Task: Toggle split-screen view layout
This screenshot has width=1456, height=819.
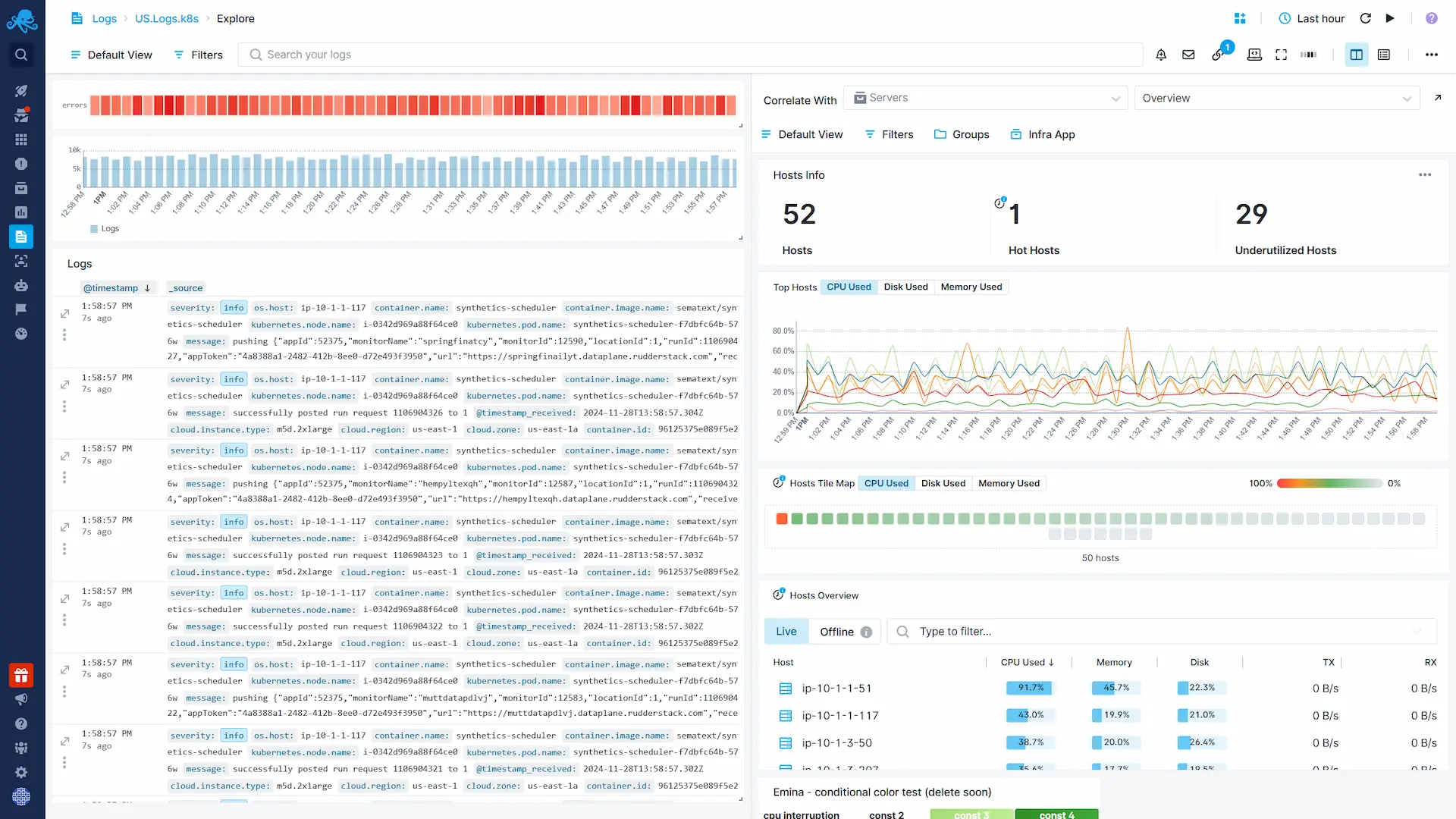Action: 1357,55
